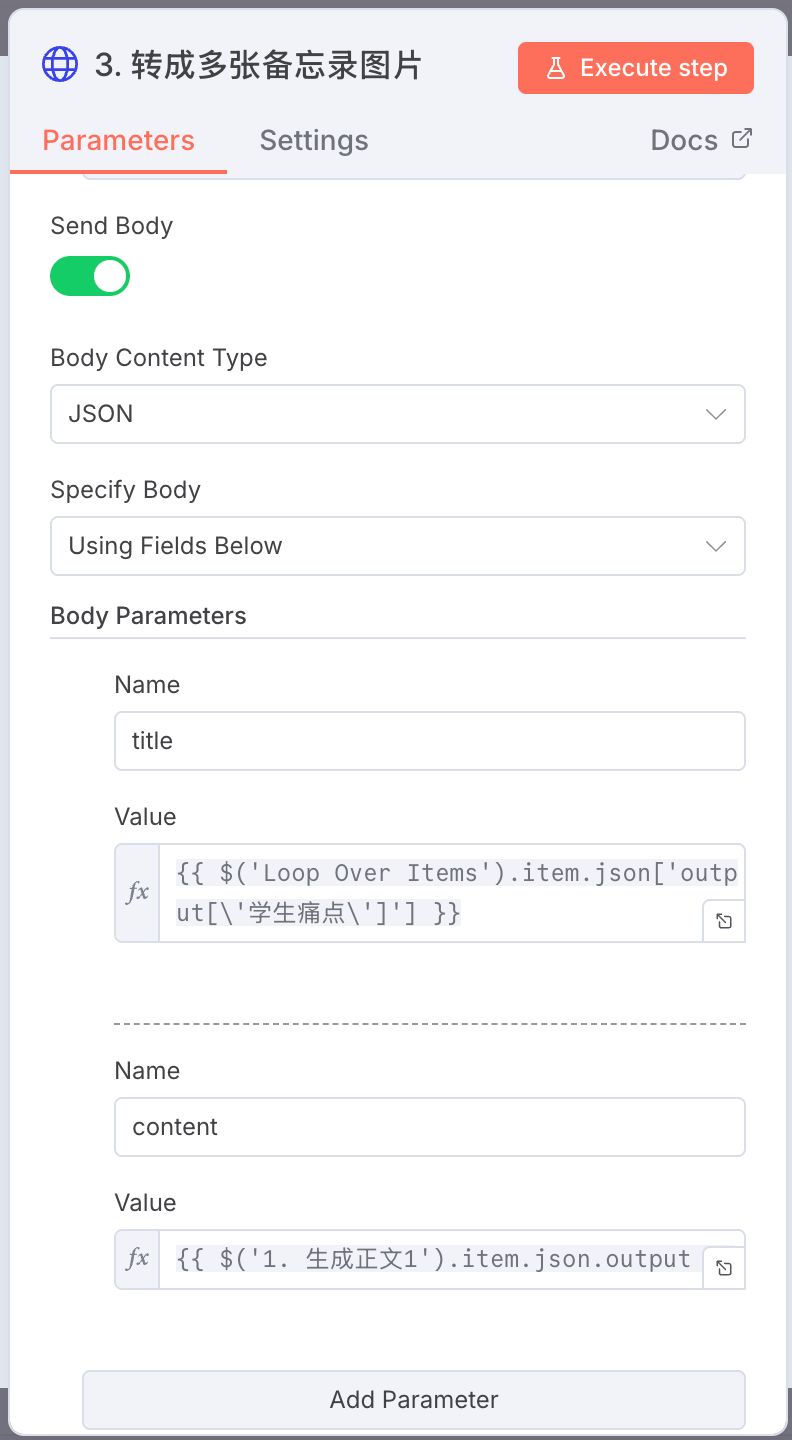Click the chevron icon on Body Content Type

(x=716, y=414)
